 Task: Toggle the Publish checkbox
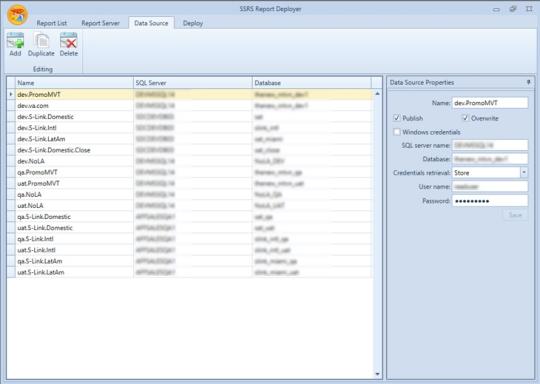(x=397, y=118)
